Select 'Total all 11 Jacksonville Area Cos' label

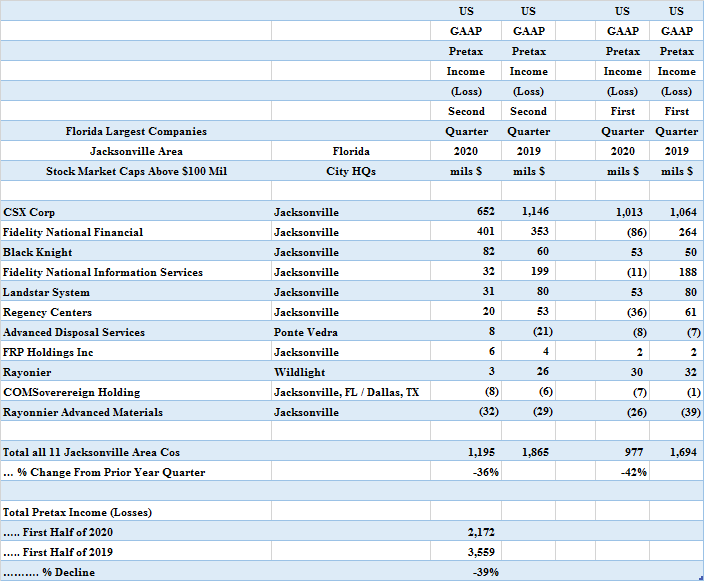coord(91,452)
